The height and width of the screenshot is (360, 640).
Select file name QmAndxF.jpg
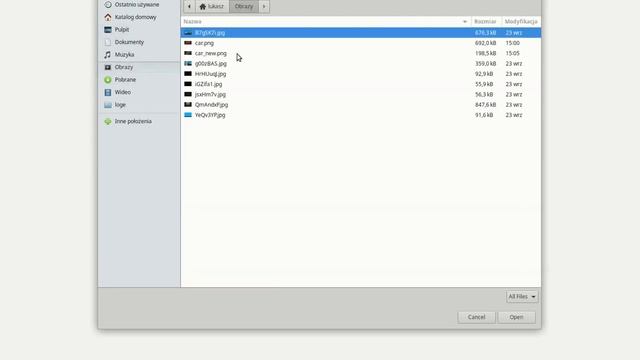tap(211, 104)
